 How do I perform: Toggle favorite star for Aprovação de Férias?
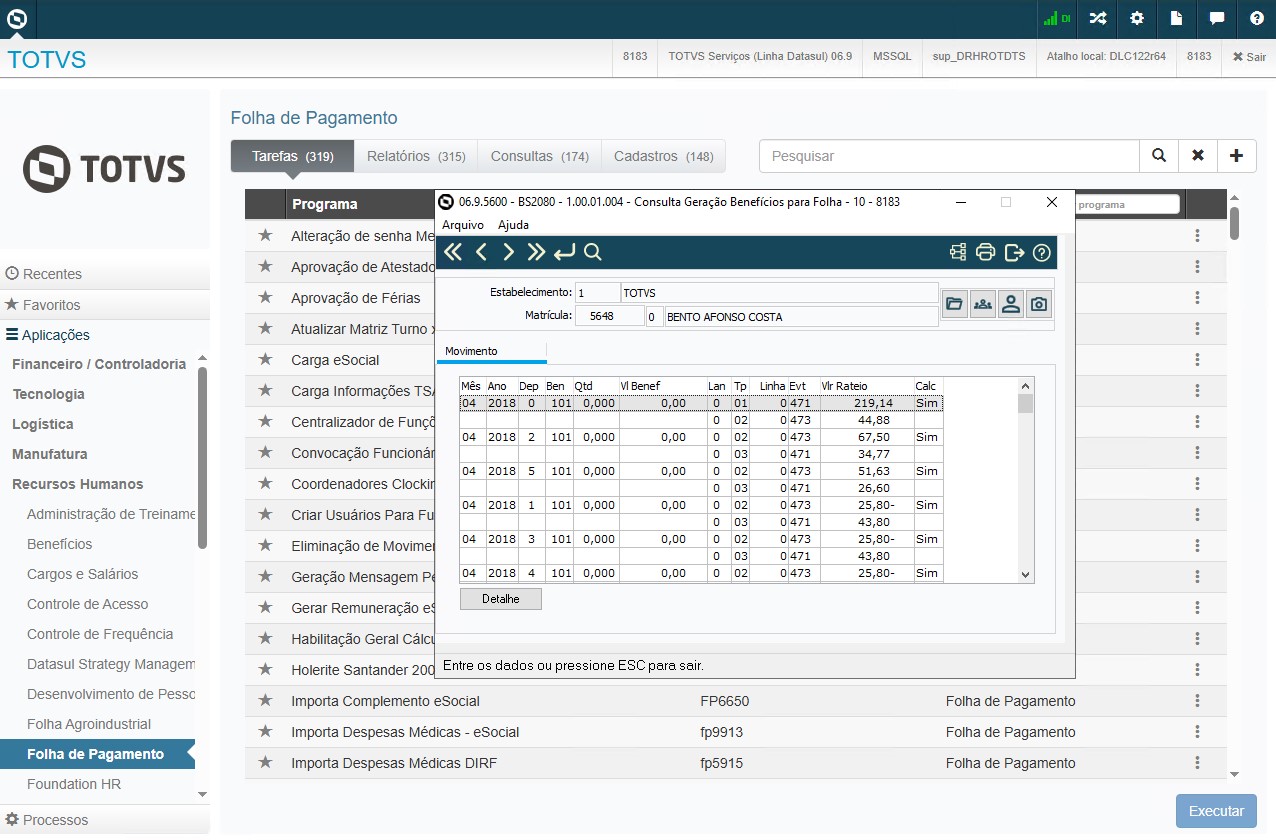pyautogui.click(x=265, y=298)
